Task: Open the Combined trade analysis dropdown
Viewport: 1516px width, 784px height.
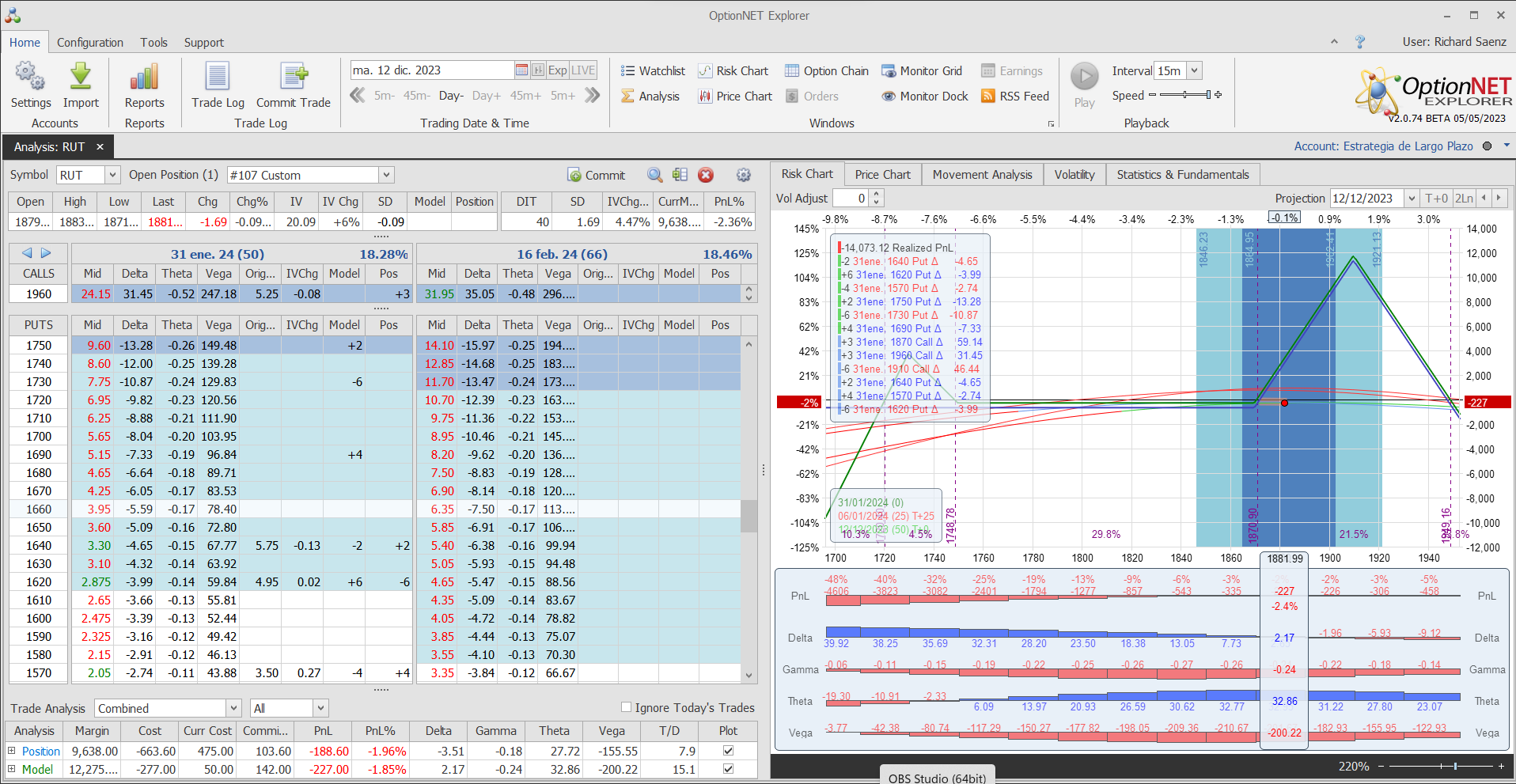Action: 233,708
